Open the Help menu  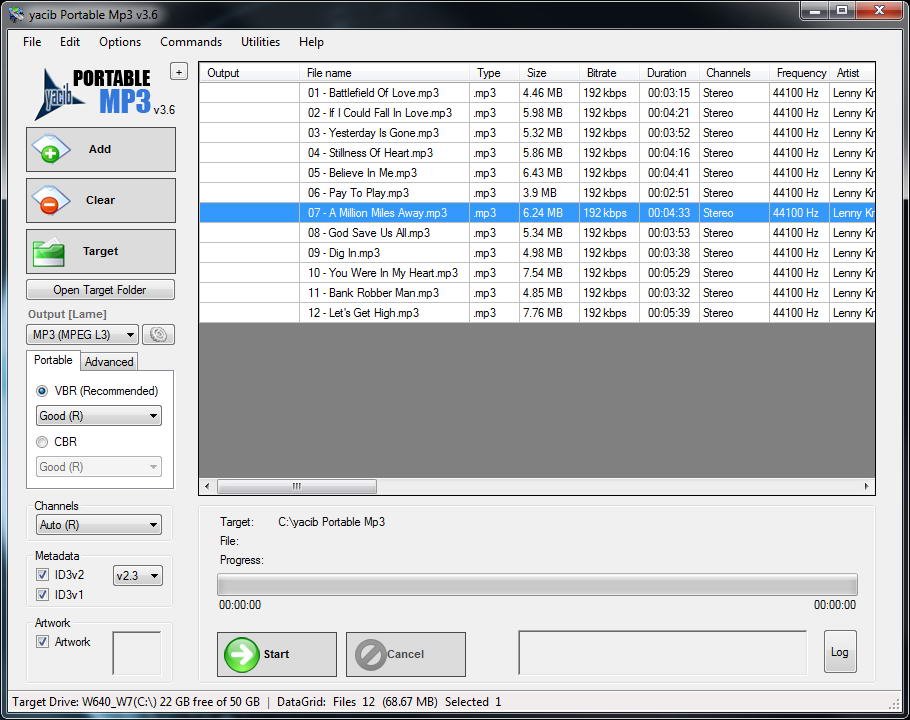click(x=311, y=42)
